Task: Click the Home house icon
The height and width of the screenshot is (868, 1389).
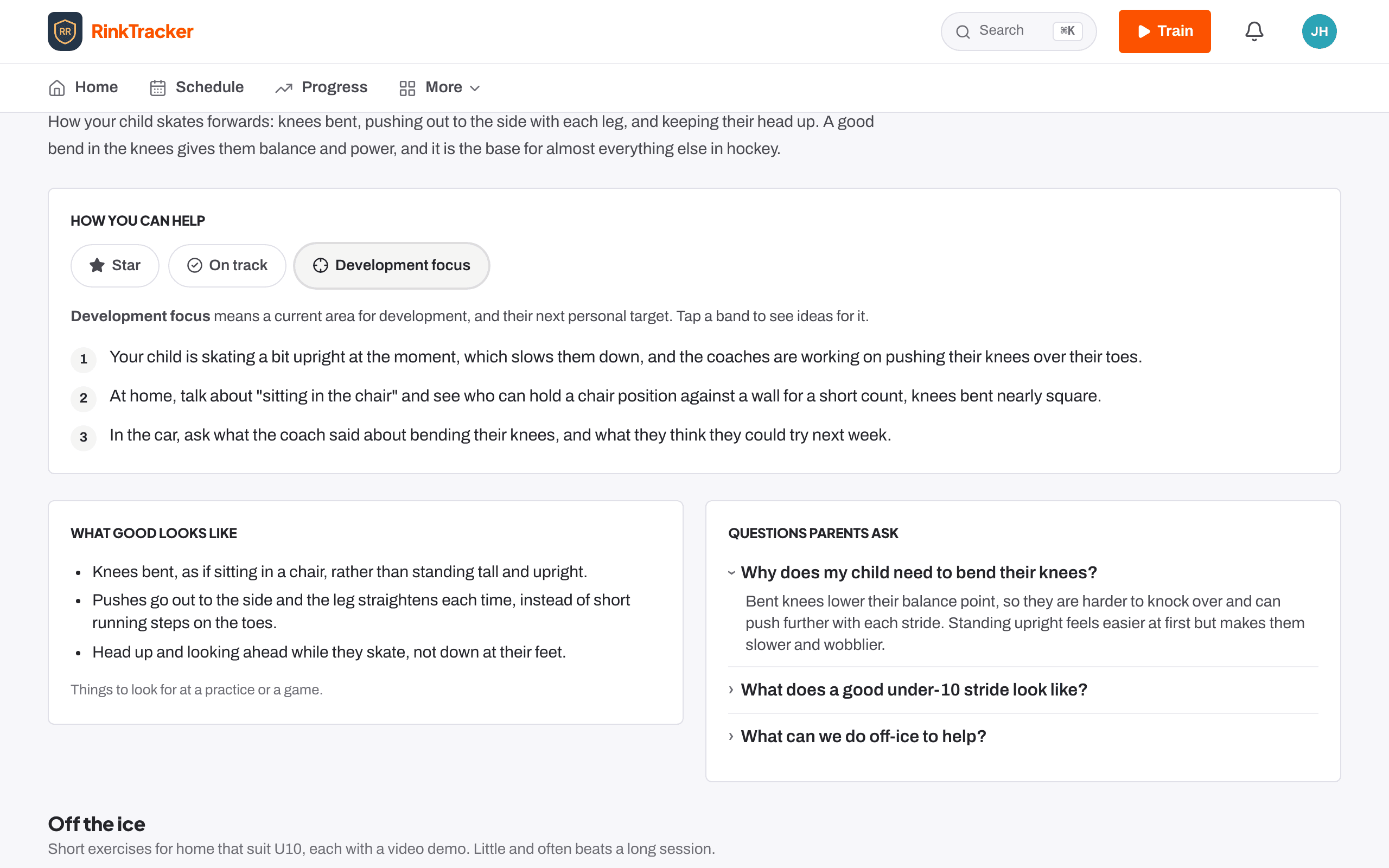Action: click(x=57, y=88)
